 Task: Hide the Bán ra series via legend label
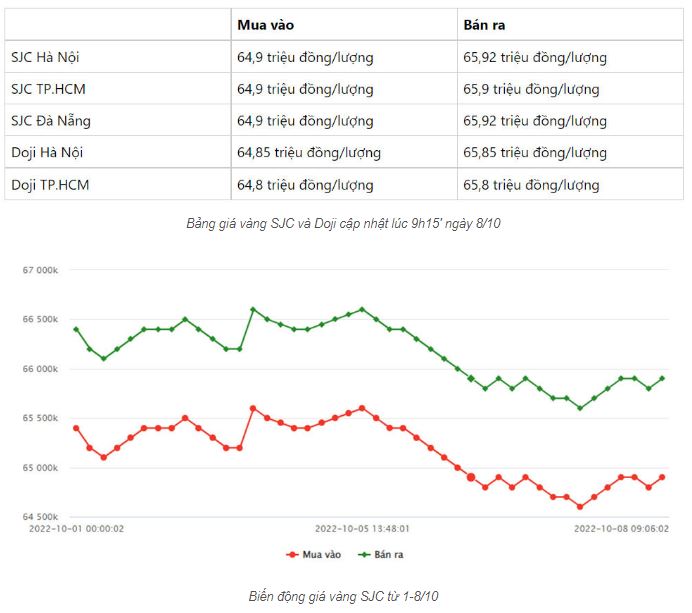tap(393, 553)
